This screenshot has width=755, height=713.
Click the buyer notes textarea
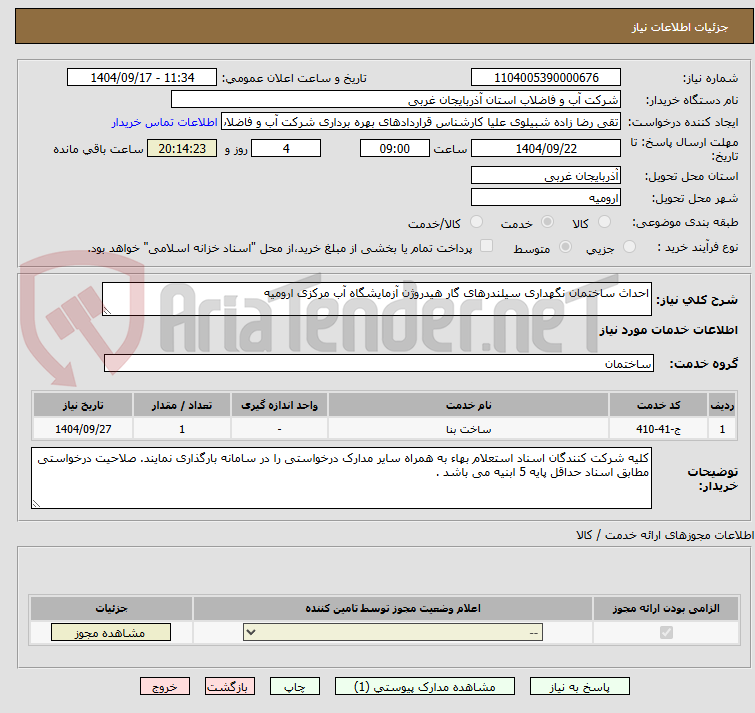pos(341,478)
